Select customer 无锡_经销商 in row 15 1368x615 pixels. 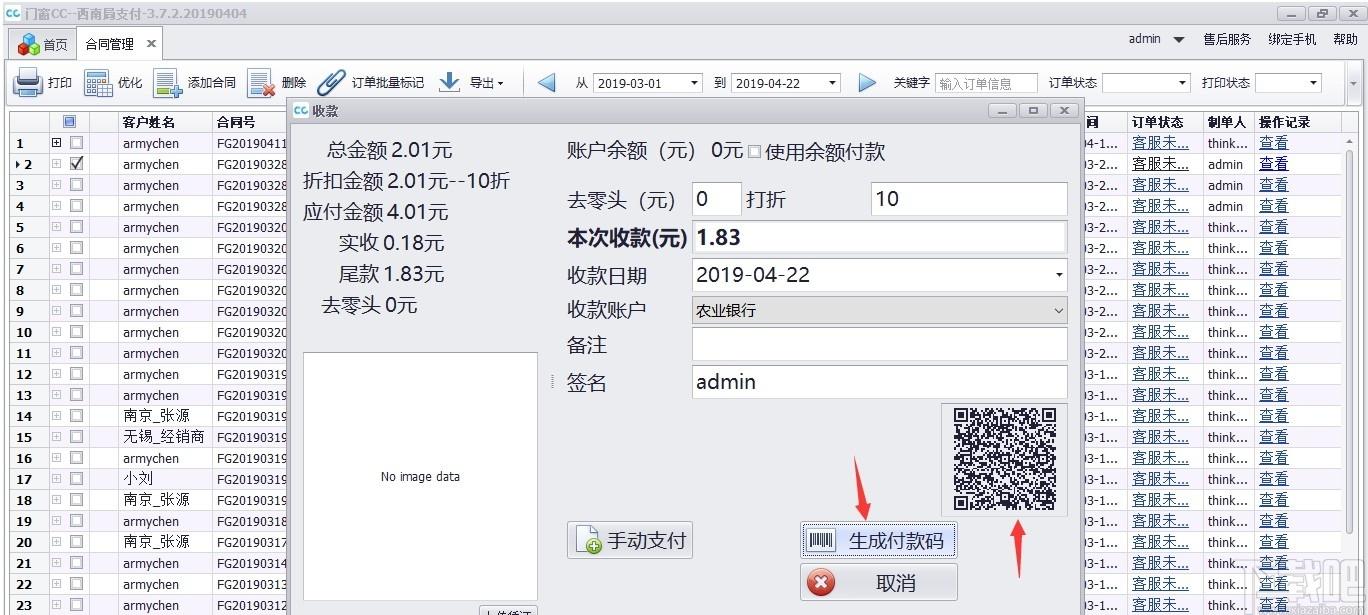pos(163,437)
